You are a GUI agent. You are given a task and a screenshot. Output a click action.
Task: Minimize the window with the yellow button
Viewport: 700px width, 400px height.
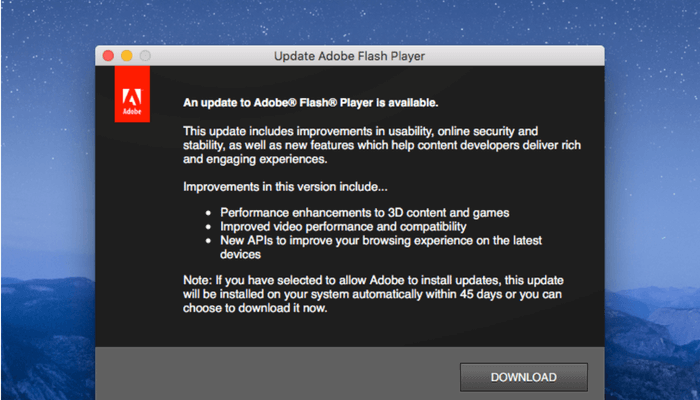click(x=127, y=56)
